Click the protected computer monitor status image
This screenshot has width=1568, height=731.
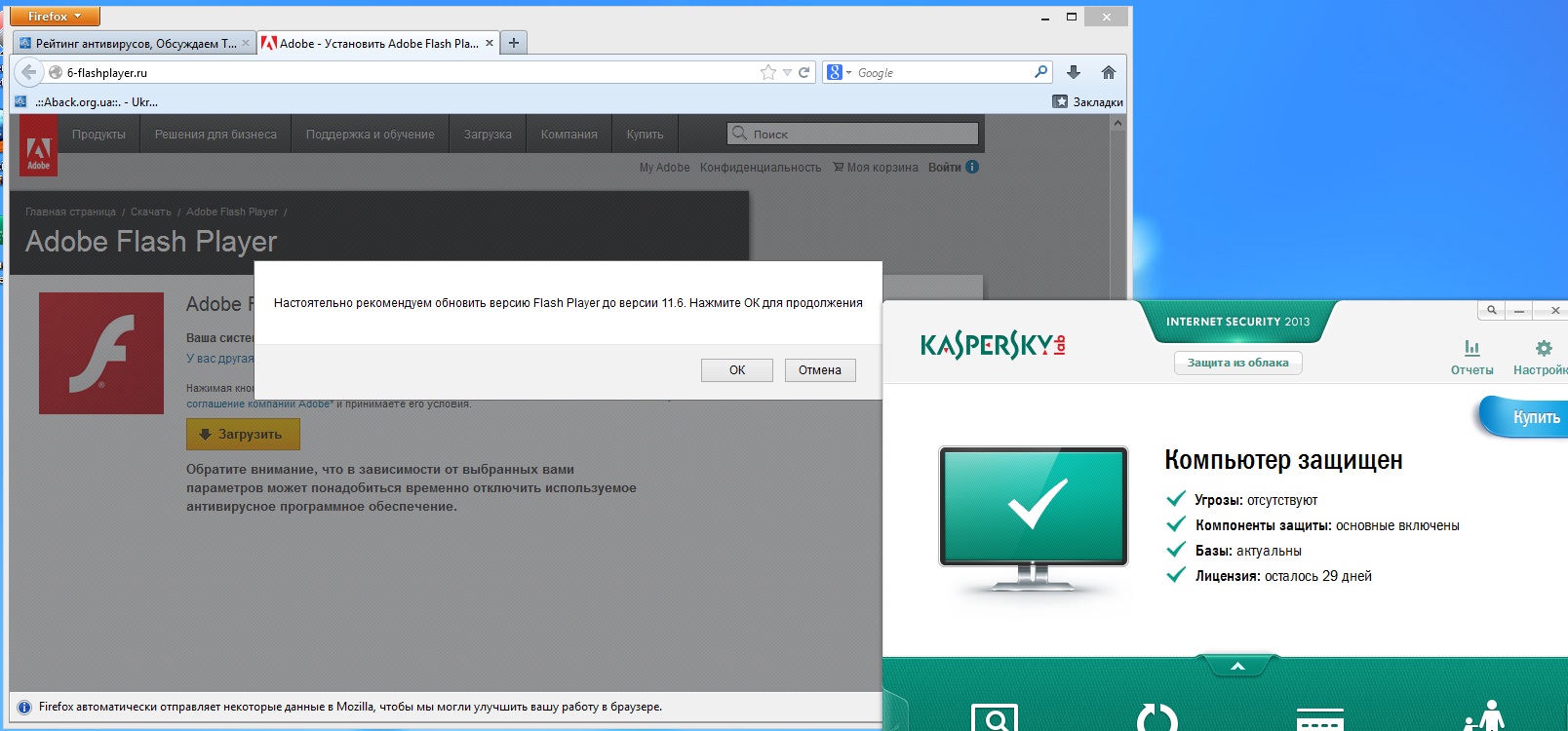[1034, 518]
